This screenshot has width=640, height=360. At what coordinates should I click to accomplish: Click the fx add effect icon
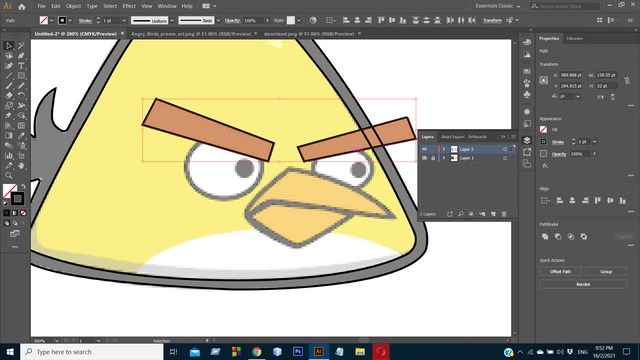(545, 166)
